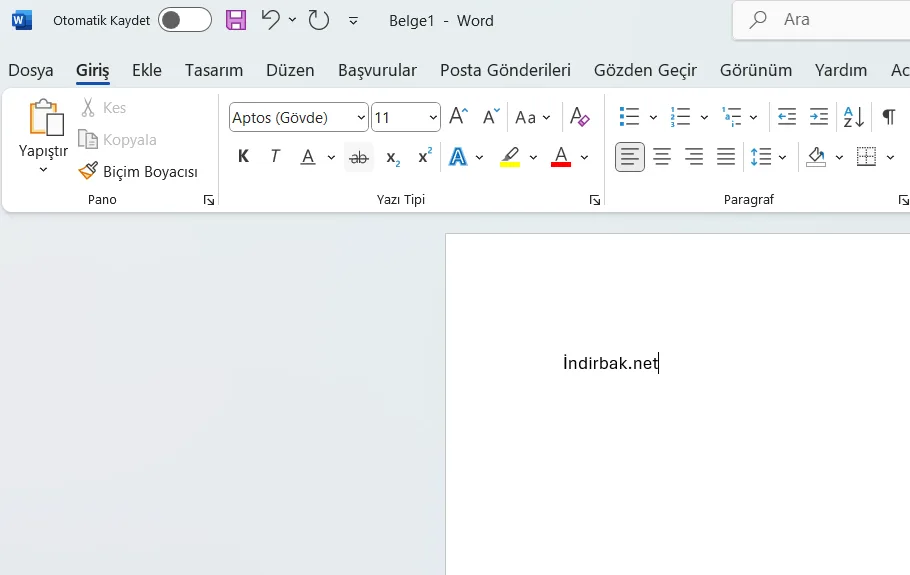Toggle underline formatting

pos(308,157)
